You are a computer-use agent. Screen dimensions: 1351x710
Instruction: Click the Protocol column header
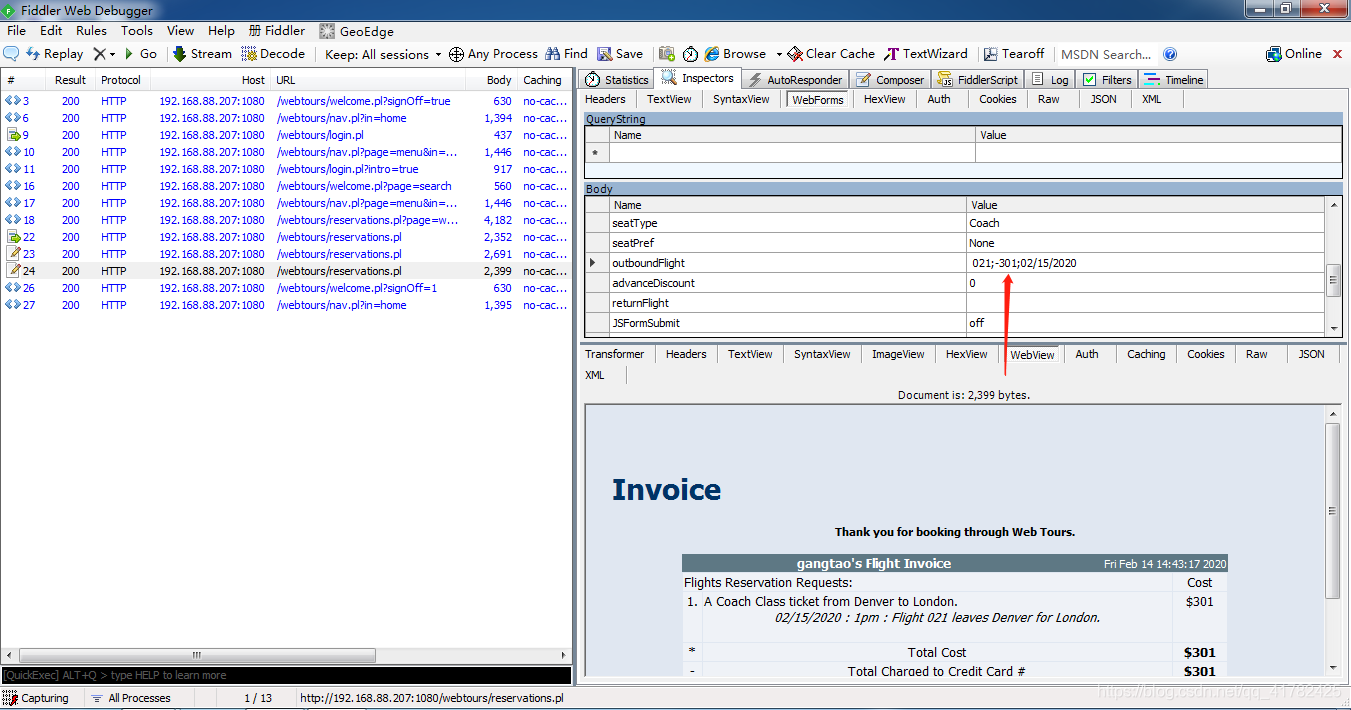point(121,80)
